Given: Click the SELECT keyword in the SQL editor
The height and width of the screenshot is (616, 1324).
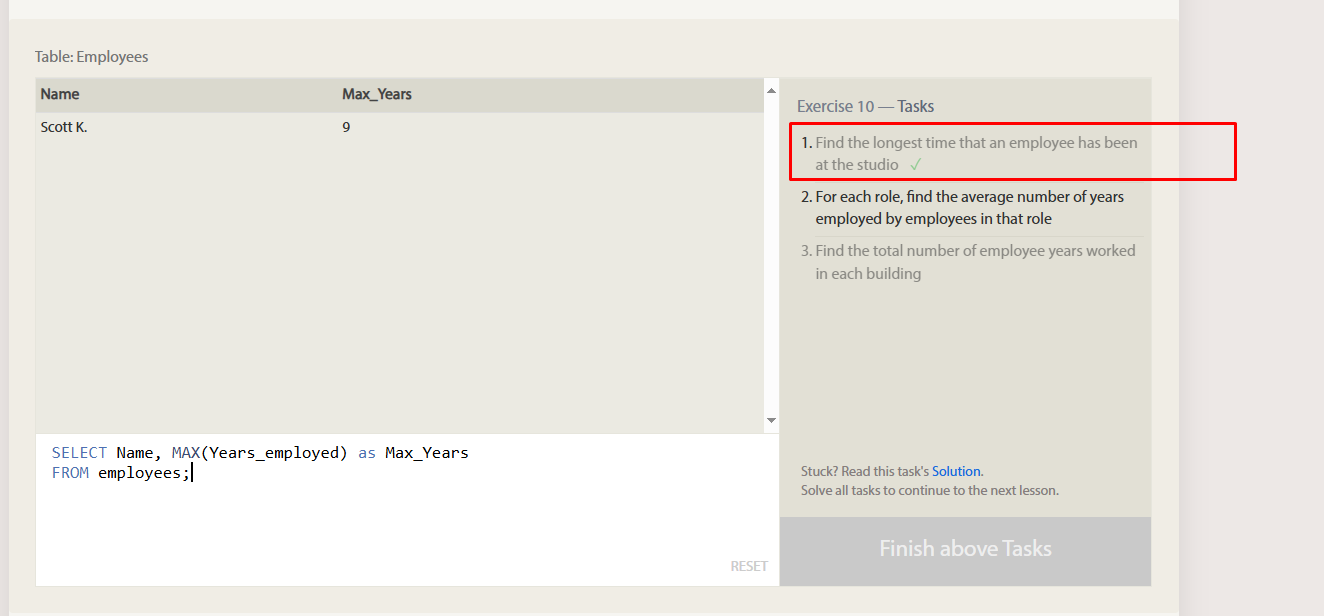Looking at the screenshot, I should point(79,453).
